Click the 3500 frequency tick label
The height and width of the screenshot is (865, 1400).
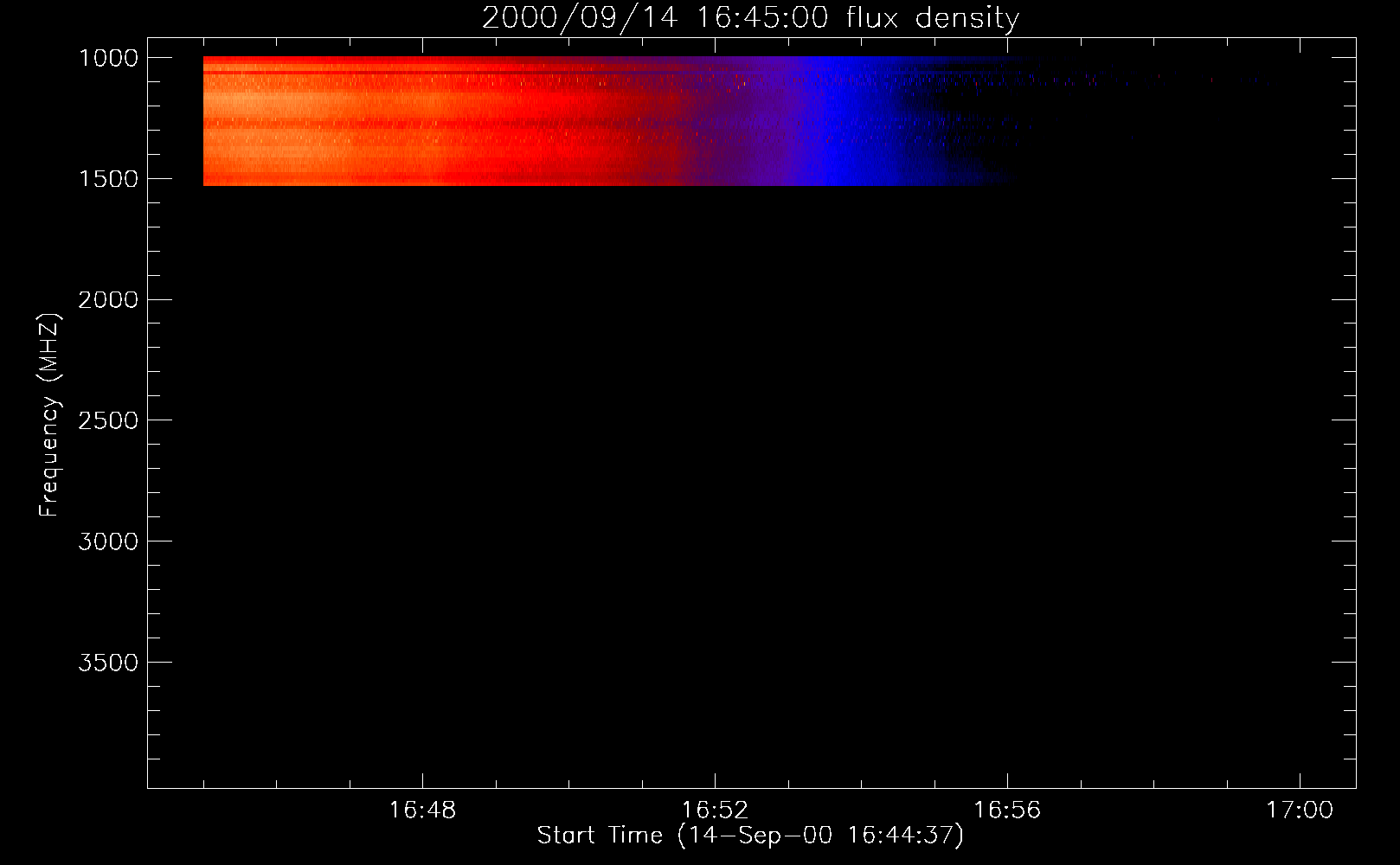tap(108, 663)
